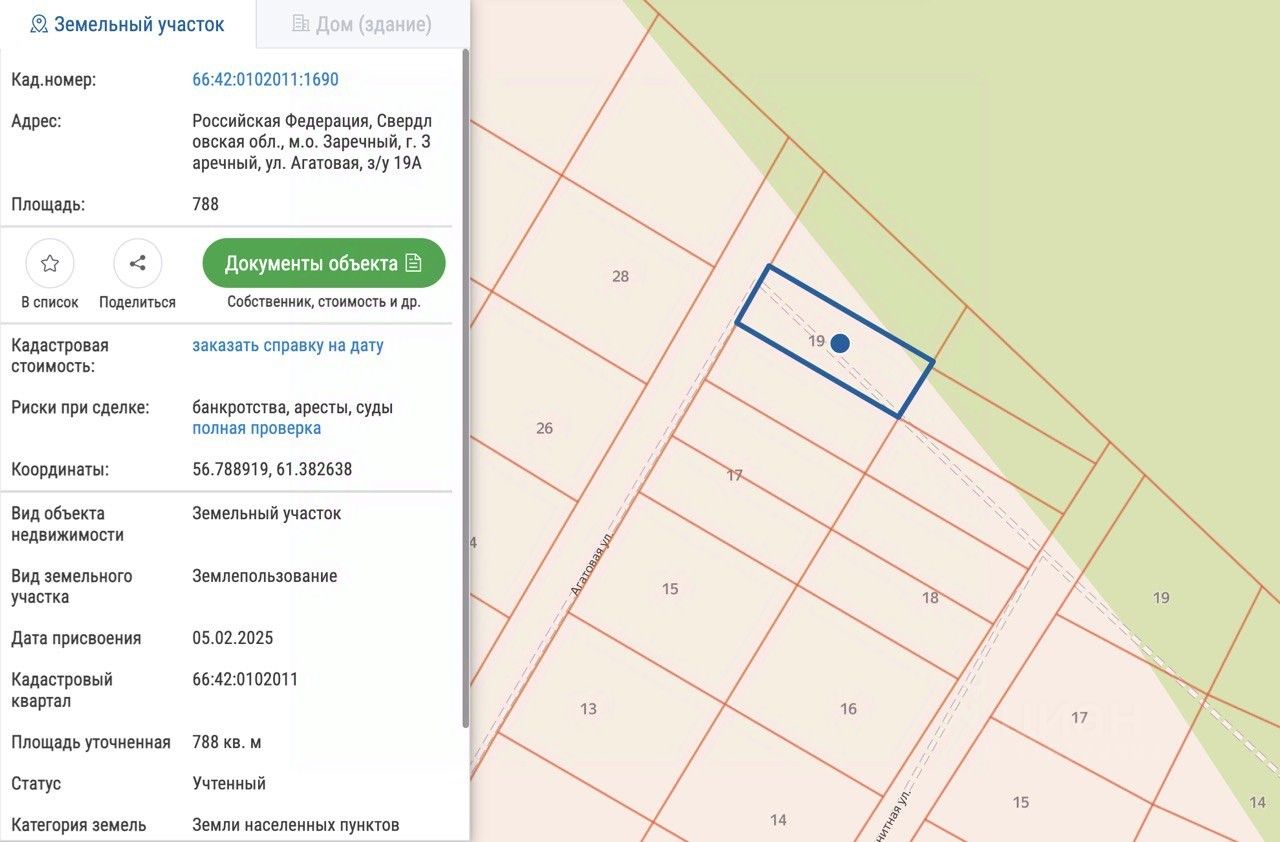Select parcel 17 near Агатовая street

click(734, 475)
